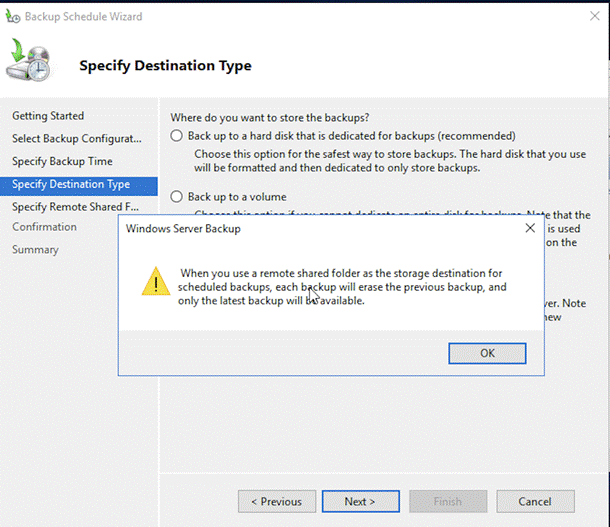Viewport: 610px width, 527px height.
Task: Proceed with the Next button
Action: pyautogui.click(x=360, y=501)
